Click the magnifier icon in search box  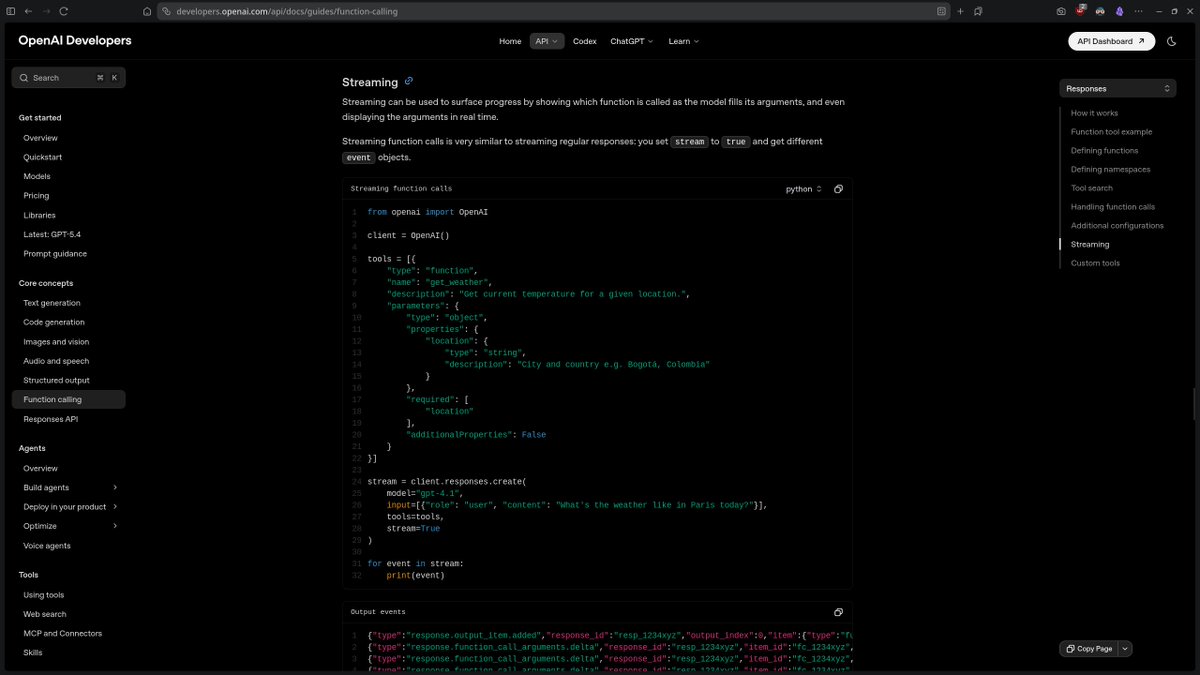click(x=25, y=77)
